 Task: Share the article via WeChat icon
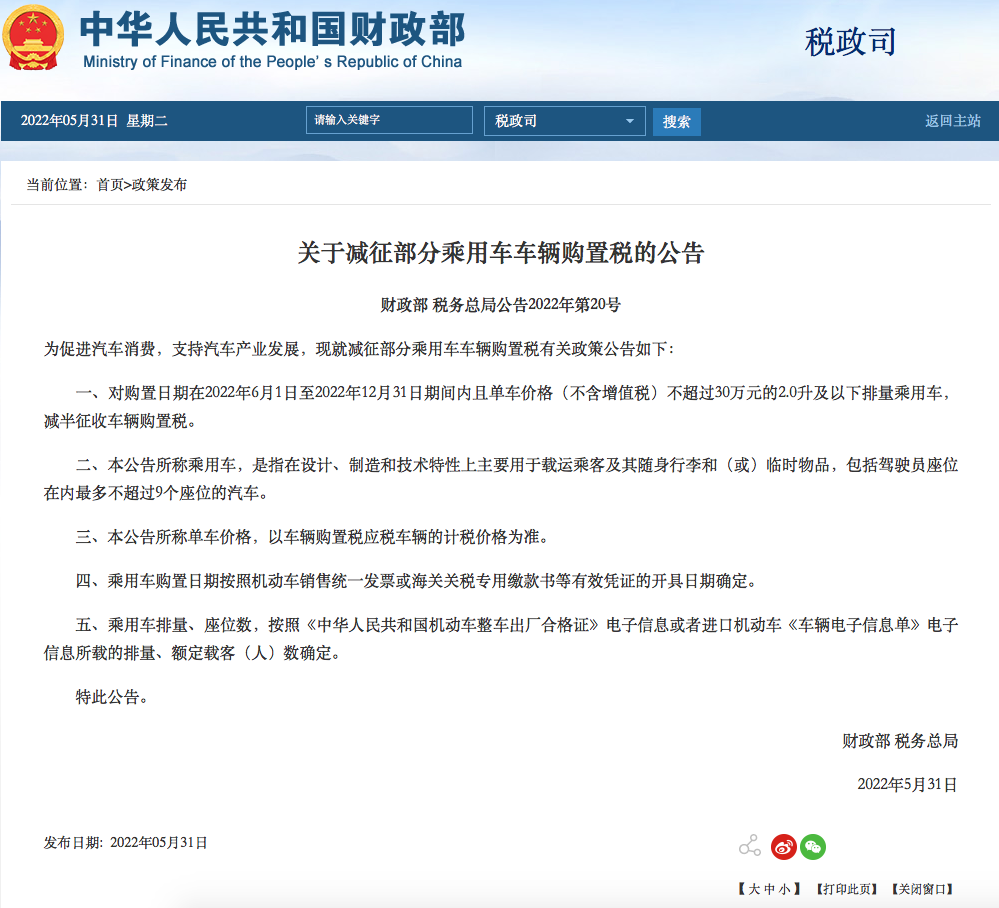coord(813,846)
